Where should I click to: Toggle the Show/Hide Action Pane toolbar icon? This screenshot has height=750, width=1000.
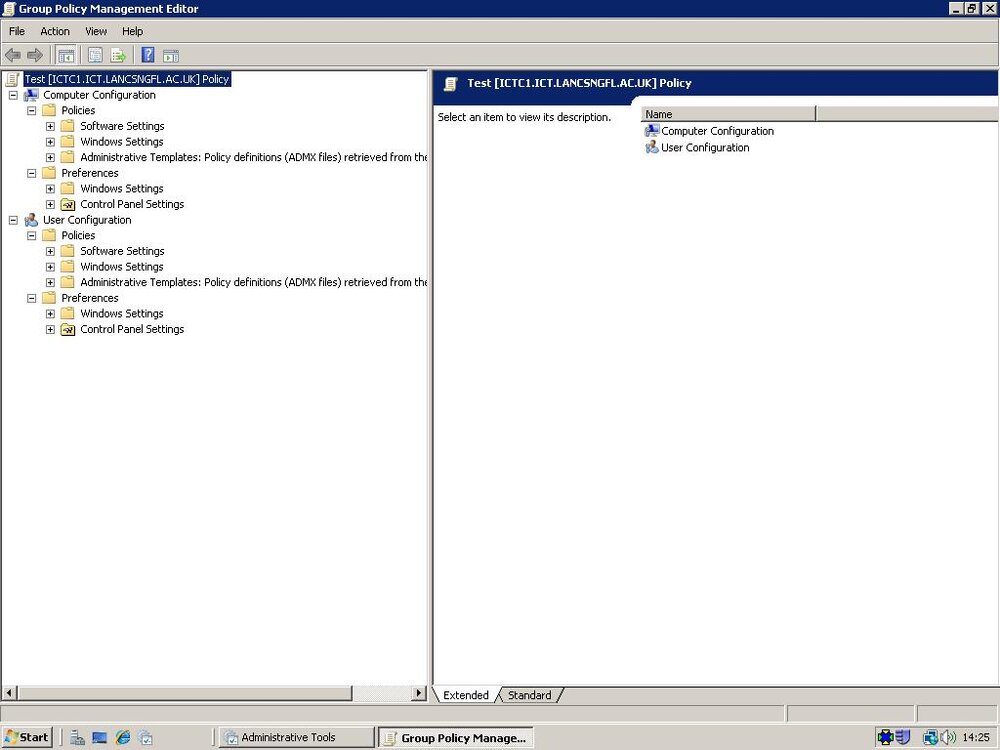point(171,55)
